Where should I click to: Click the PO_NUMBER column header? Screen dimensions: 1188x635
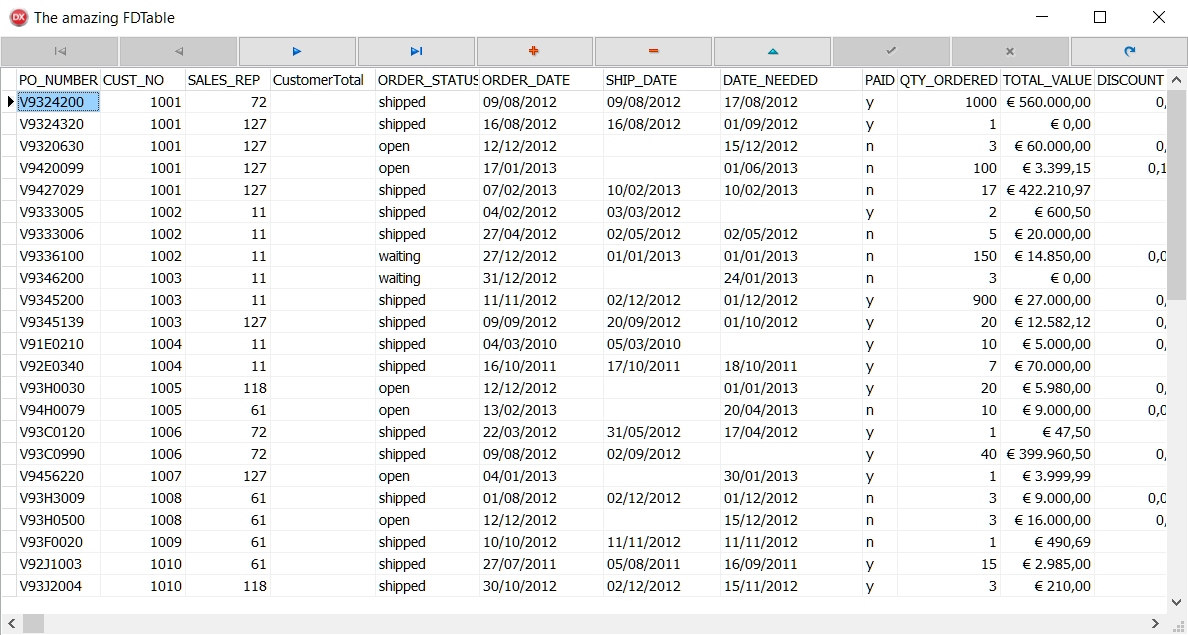(58, 80)
